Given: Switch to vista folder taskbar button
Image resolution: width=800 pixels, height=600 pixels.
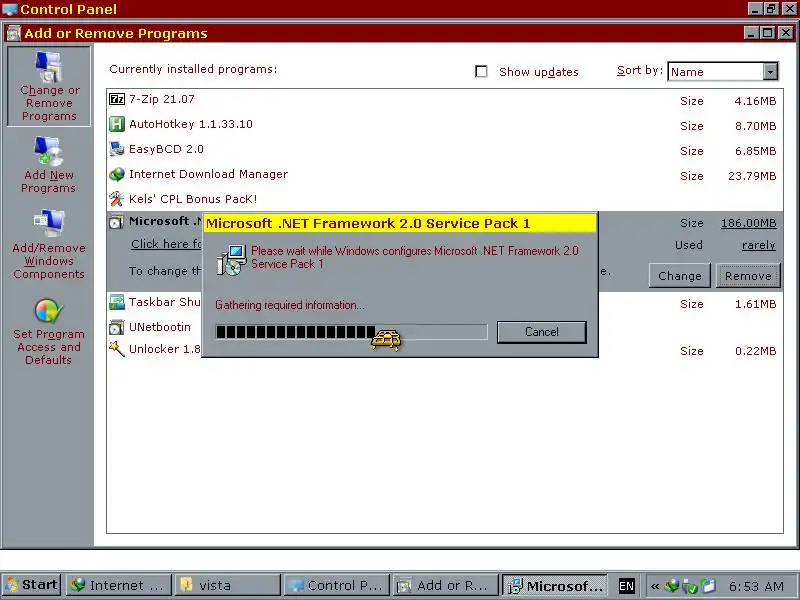Looking at the screenshot, I should (x=228, y=585).
